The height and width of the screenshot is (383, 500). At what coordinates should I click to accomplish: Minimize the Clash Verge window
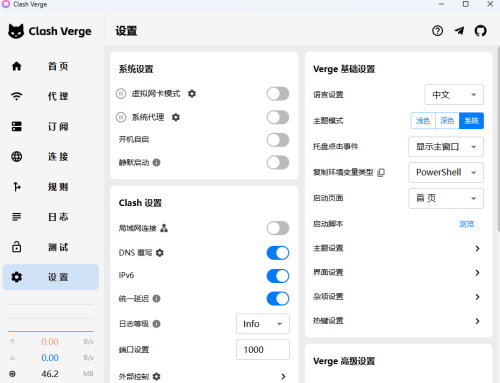click(x=441, y=4)
